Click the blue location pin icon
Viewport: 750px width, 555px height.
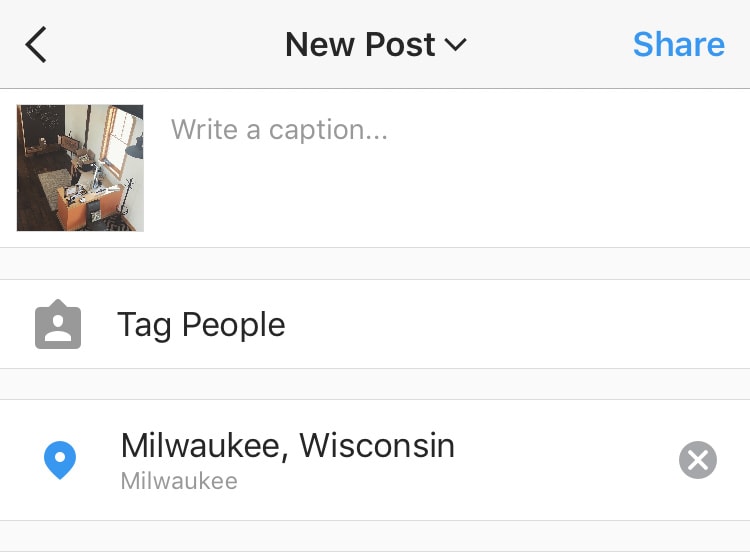pos(60,461)
